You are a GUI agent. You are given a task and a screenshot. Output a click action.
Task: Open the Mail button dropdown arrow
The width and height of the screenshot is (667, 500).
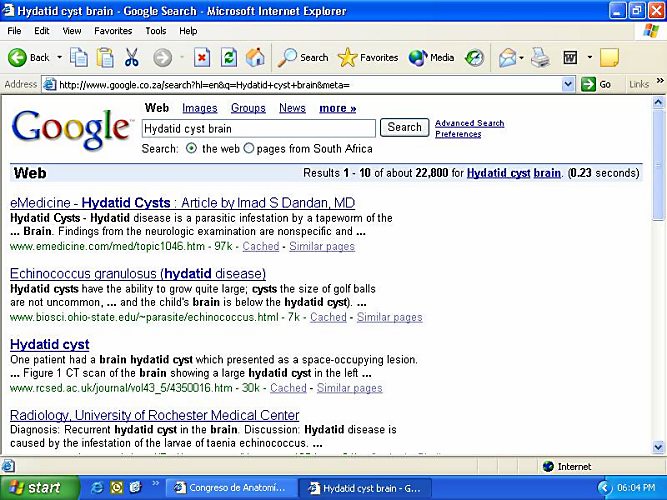click(x=522, y=57)
